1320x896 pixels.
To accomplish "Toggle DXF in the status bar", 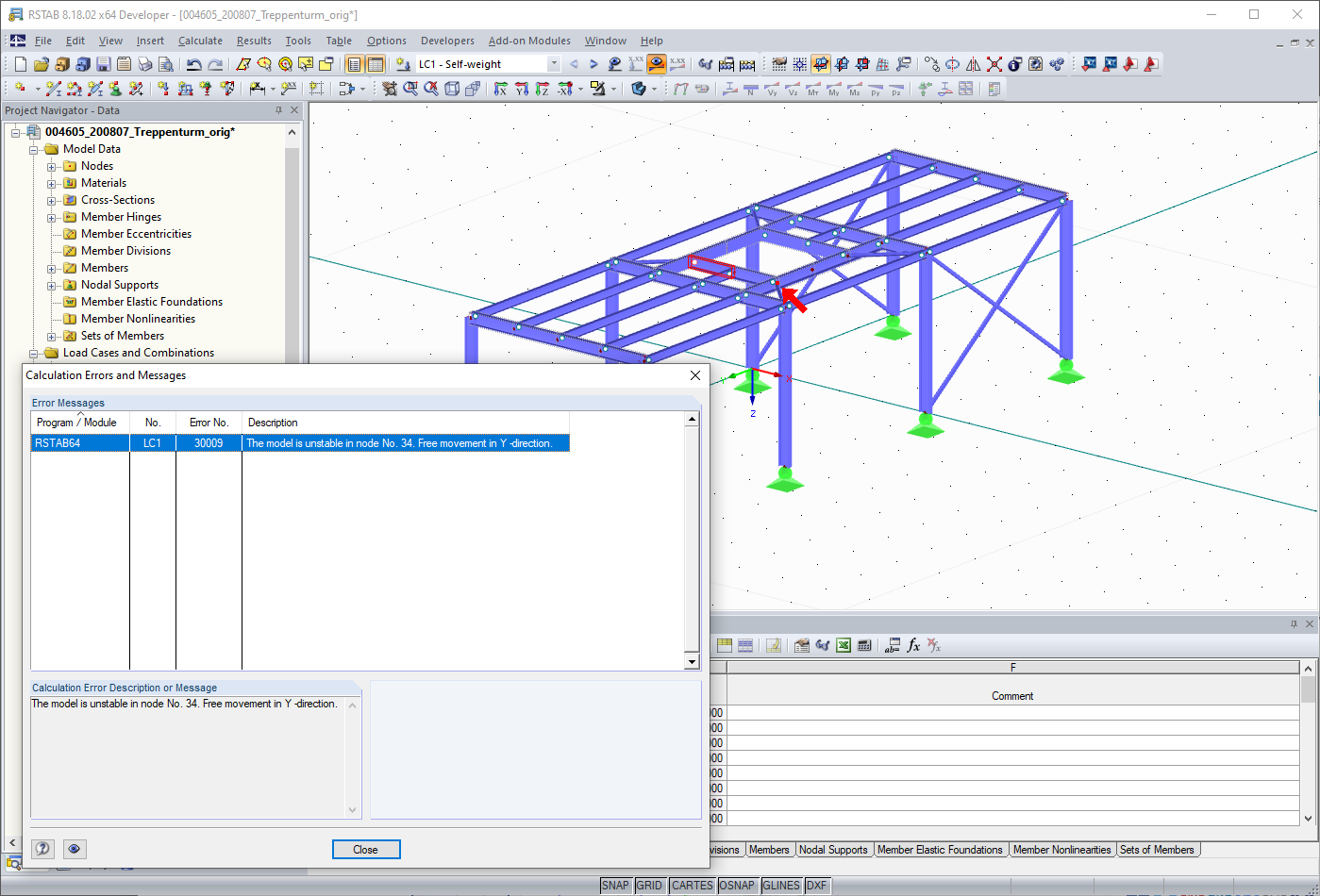I will coord(817,886).
